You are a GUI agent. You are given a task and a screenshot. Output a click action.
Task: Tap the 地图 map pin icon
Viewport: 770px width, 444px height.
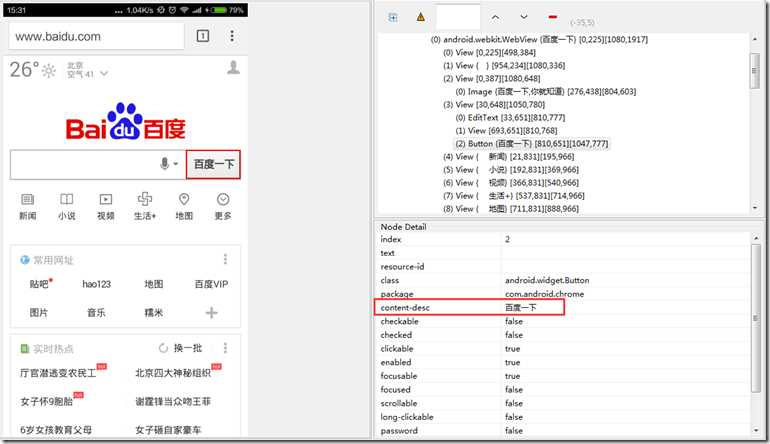click(x=184, y=199)
